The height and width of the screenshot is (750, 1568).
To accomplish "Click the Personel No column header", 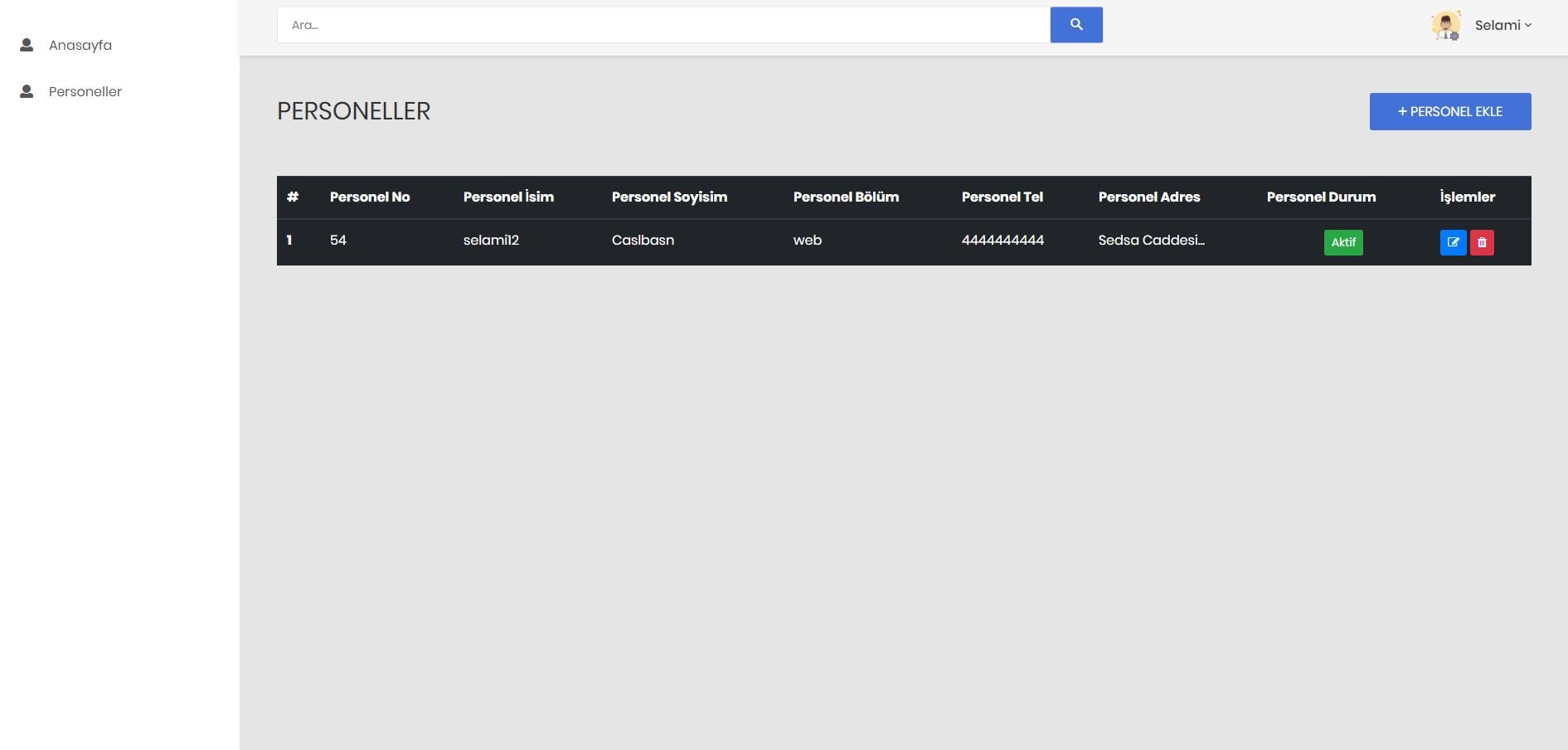I will (x=370, y=197).
